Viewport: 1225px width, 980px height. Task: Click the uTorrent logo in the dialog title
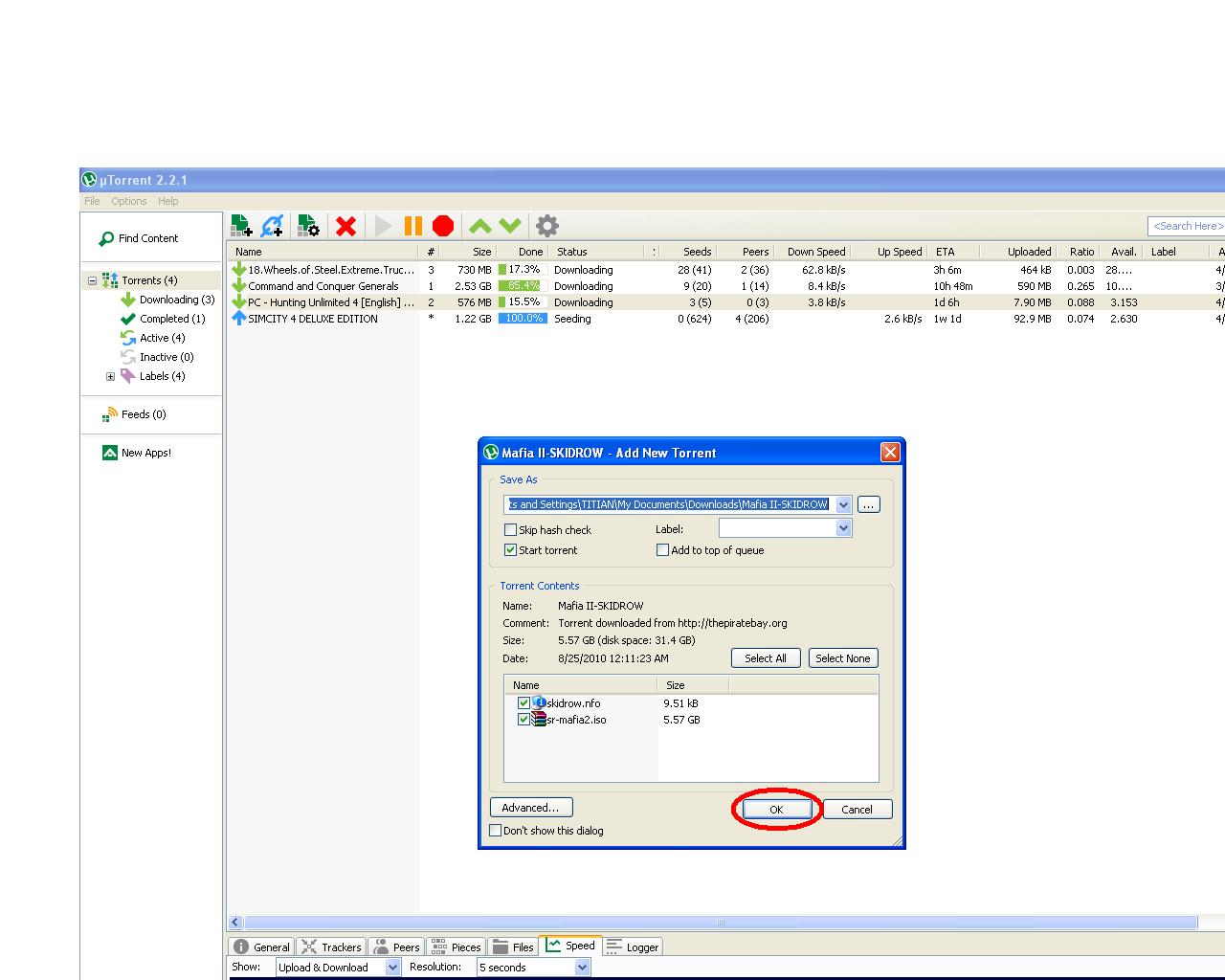[x=491, y=453]
